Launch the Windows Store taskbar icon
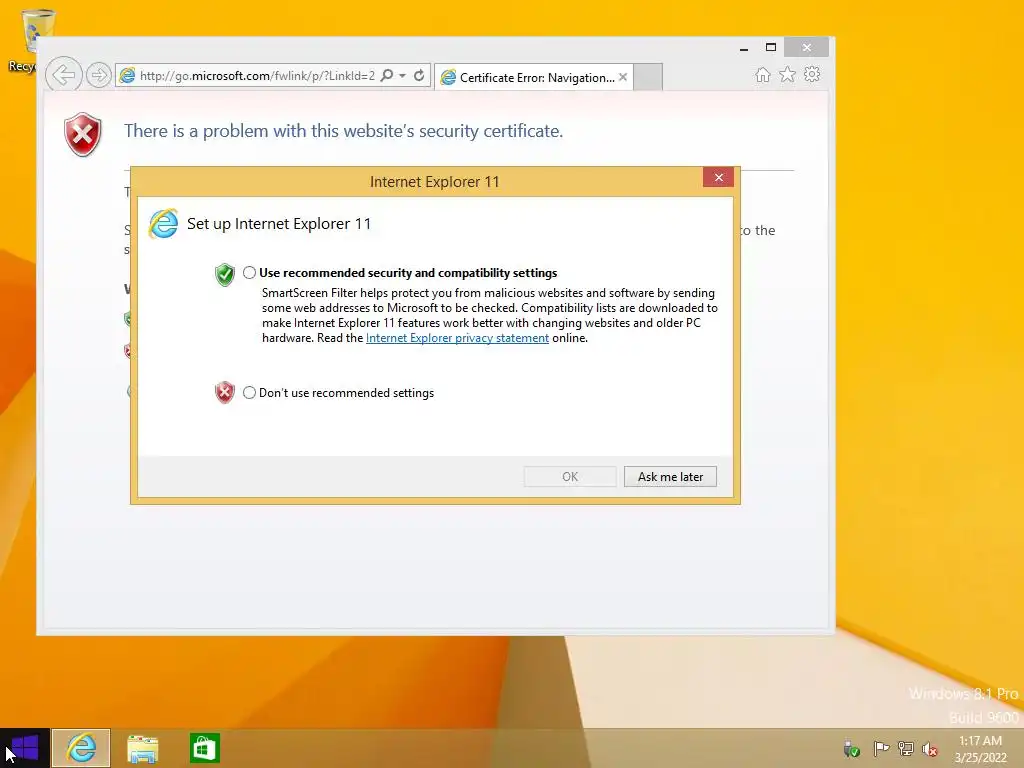 204,748
